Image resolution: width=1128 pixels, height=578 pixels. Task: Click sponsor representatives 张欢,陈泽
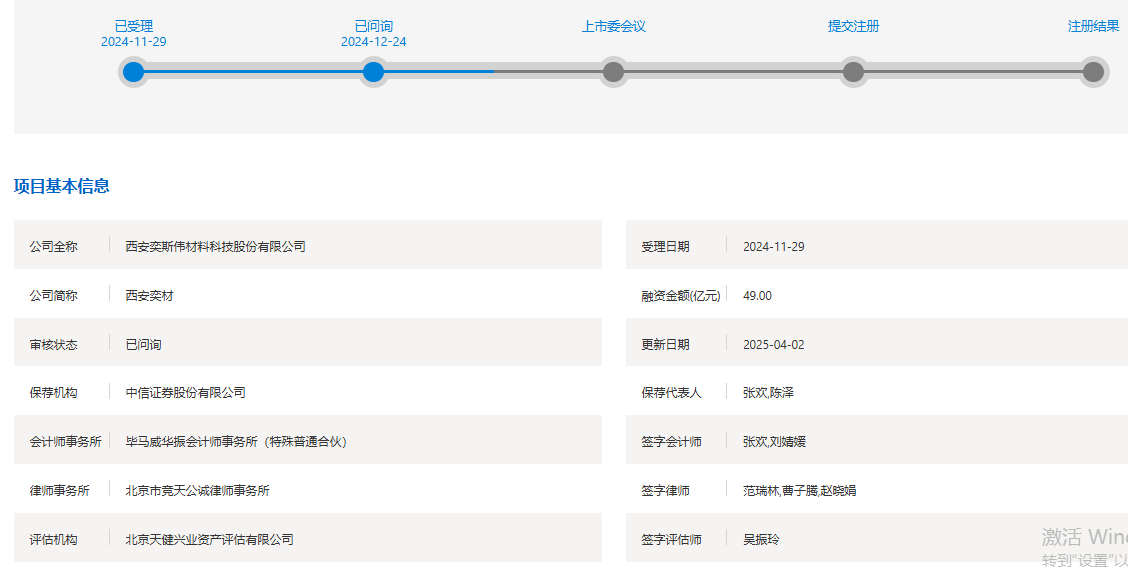768,392
